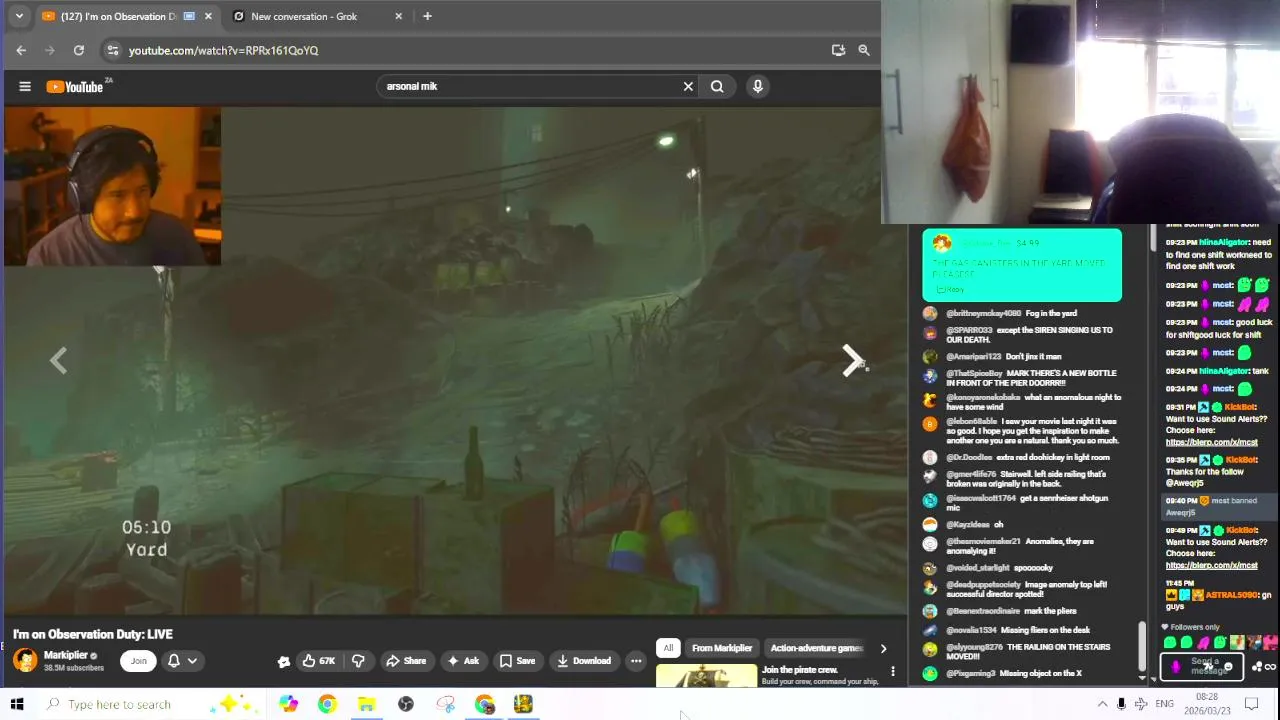Select the From Markiplier chip
This screenshot has width=1280, height=720.
click(722, 648)
